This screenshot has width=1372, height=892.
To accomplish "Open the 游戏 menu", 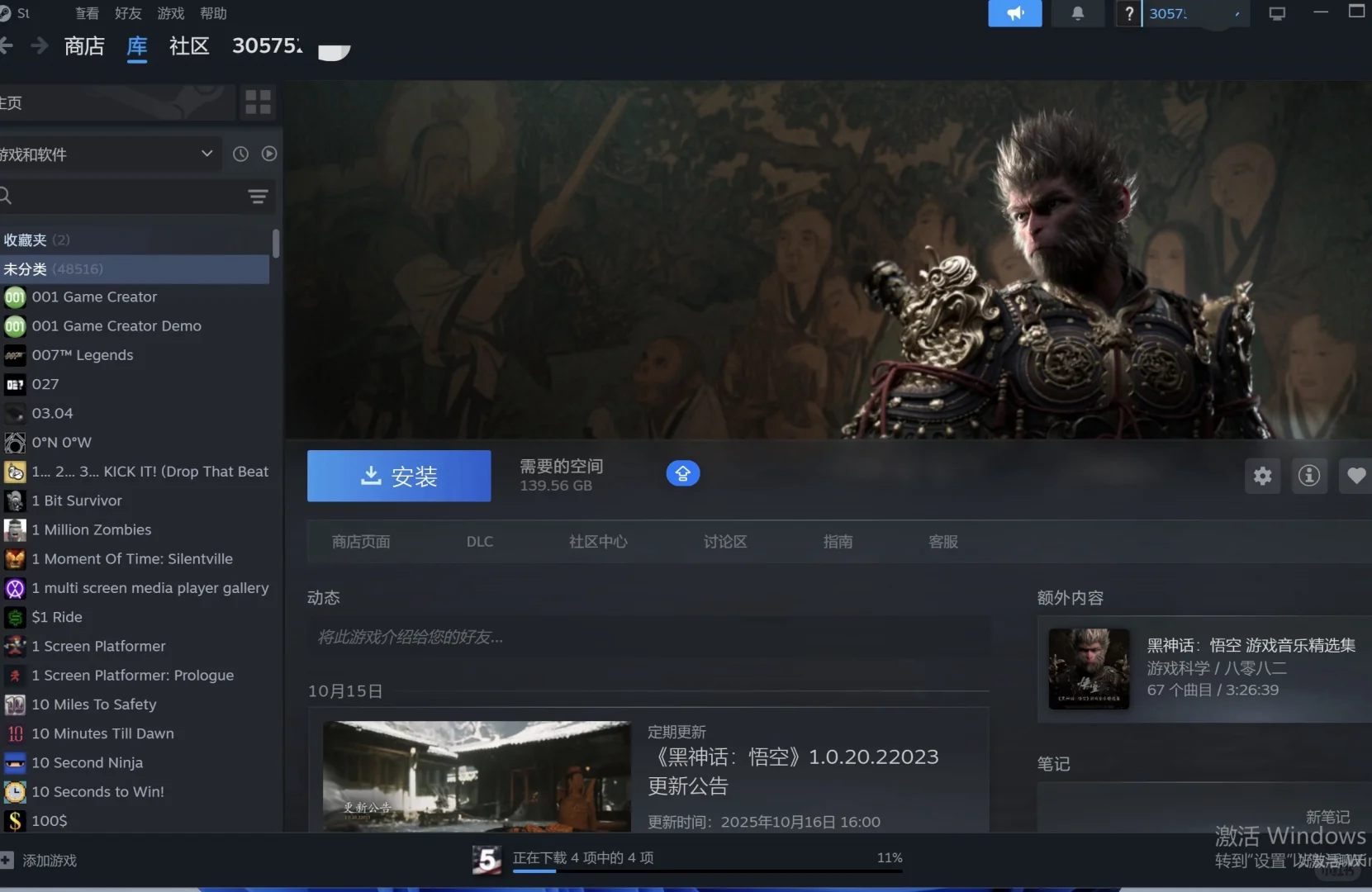I will 171,13.
